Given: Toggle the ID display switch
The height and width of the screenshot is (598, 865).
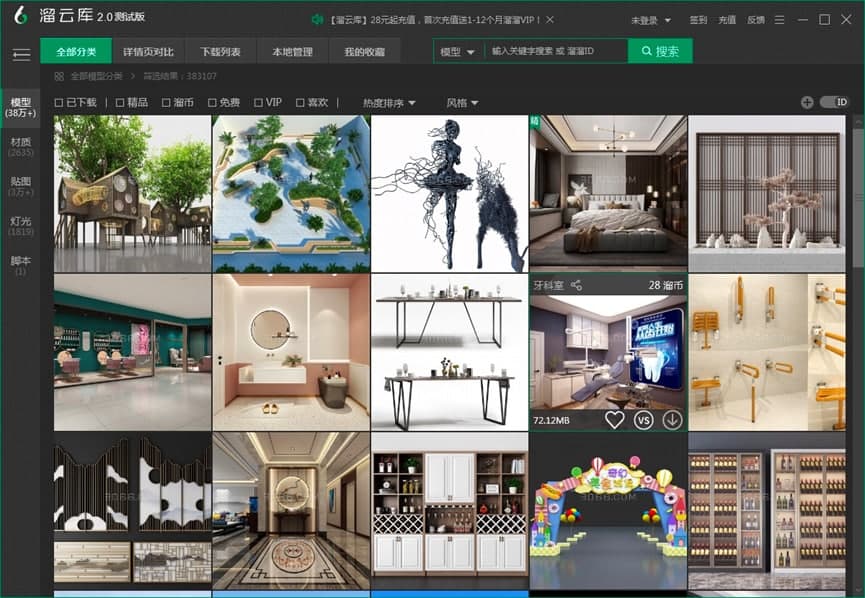Looking at the screenshot, I should pos(834,102).
